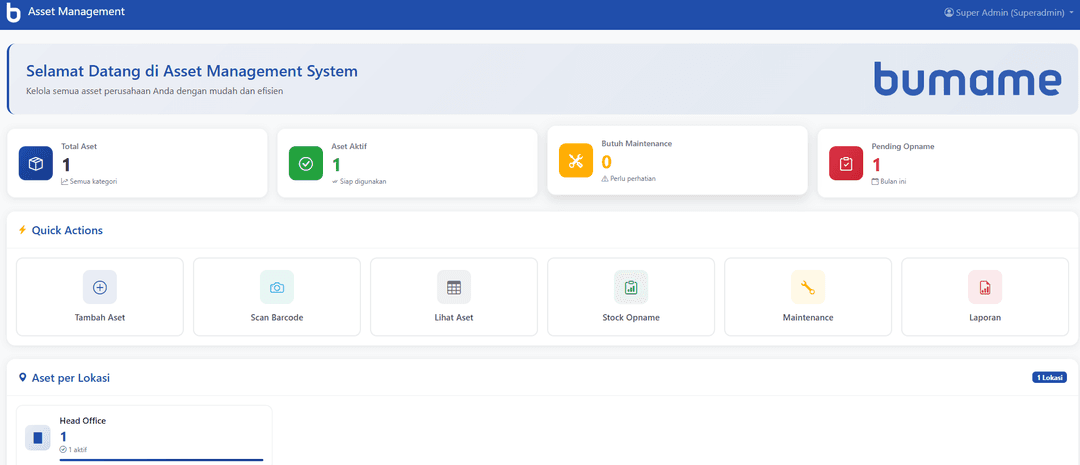The width and height of the screenshot is (1080, 465).
Task: Click the wrench icon for Maintenance
Action: (808, 287)
